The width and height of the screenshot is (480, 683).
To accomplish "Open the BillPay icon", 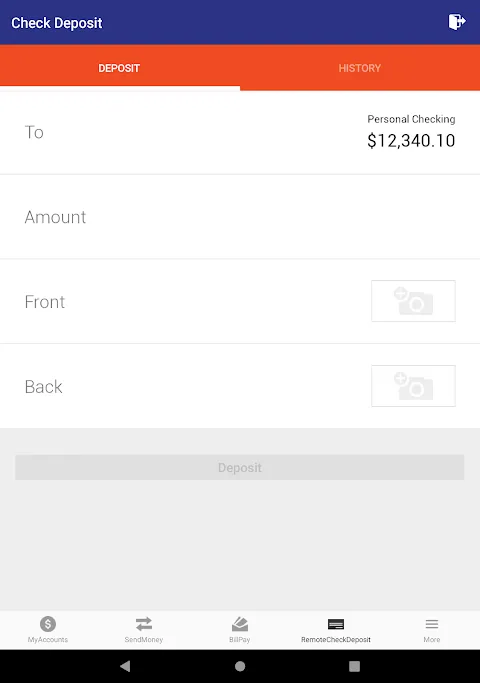I will click(240, 624).
